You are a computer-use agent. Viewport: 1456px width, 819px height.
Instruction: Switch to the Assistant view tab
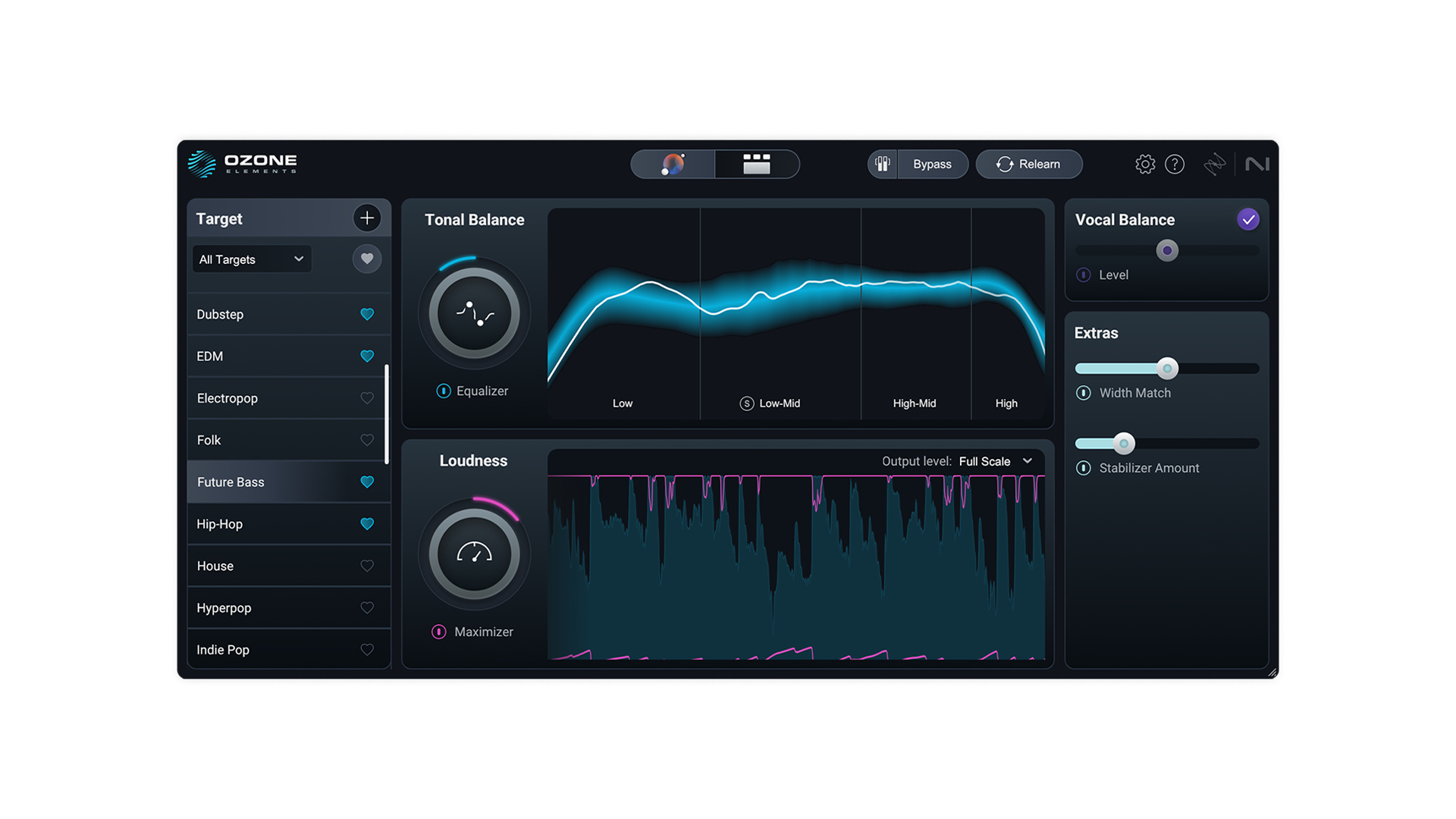(x=673, y=164)
